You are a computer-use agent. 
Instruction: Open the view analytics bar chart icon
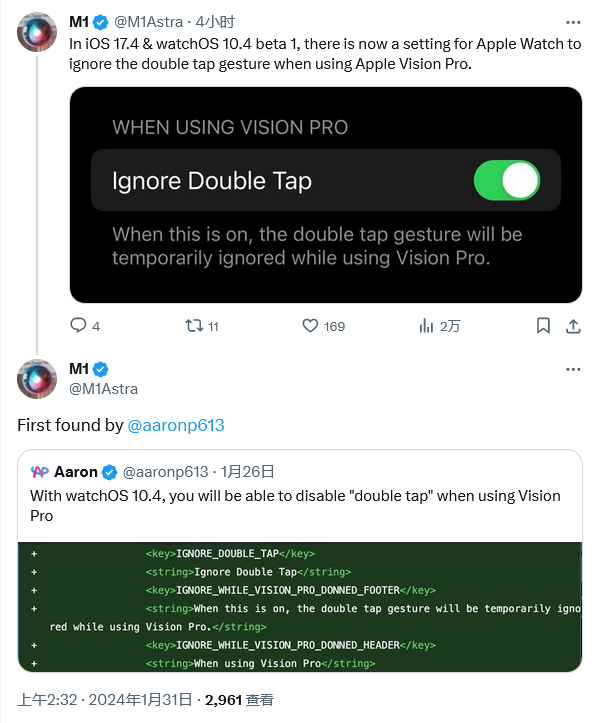tap(426, 326)
